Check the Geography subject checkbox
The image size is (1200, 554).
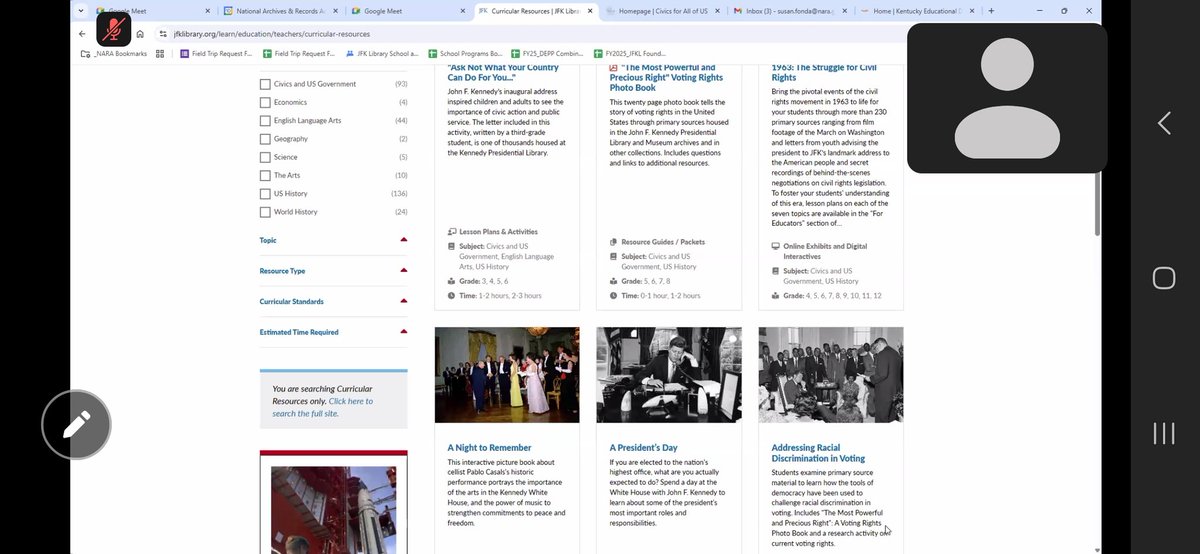click(265, 139)
